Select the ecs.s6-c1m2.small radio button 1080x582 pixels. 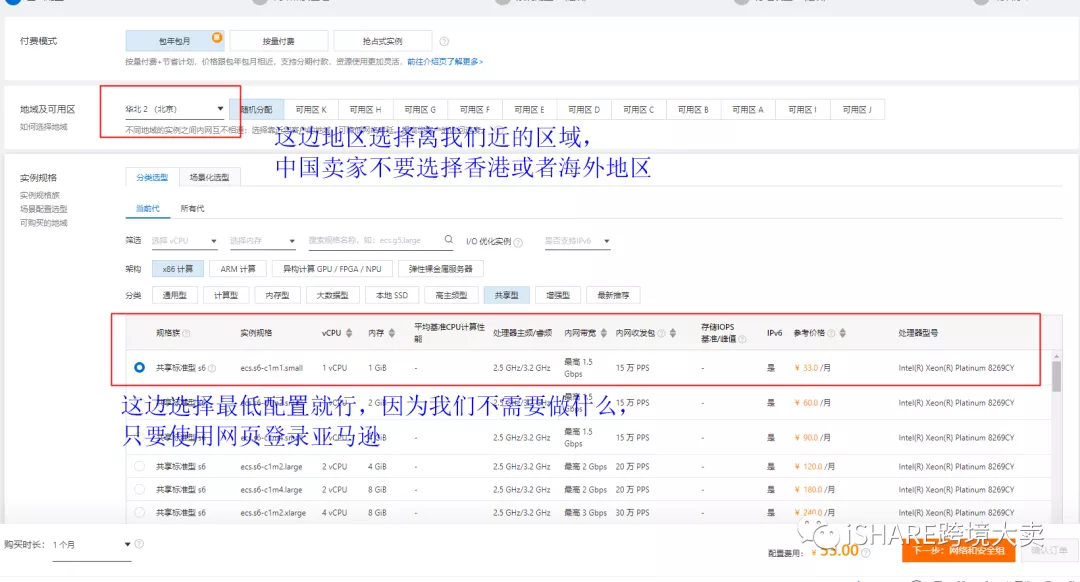tap(140, 402)
